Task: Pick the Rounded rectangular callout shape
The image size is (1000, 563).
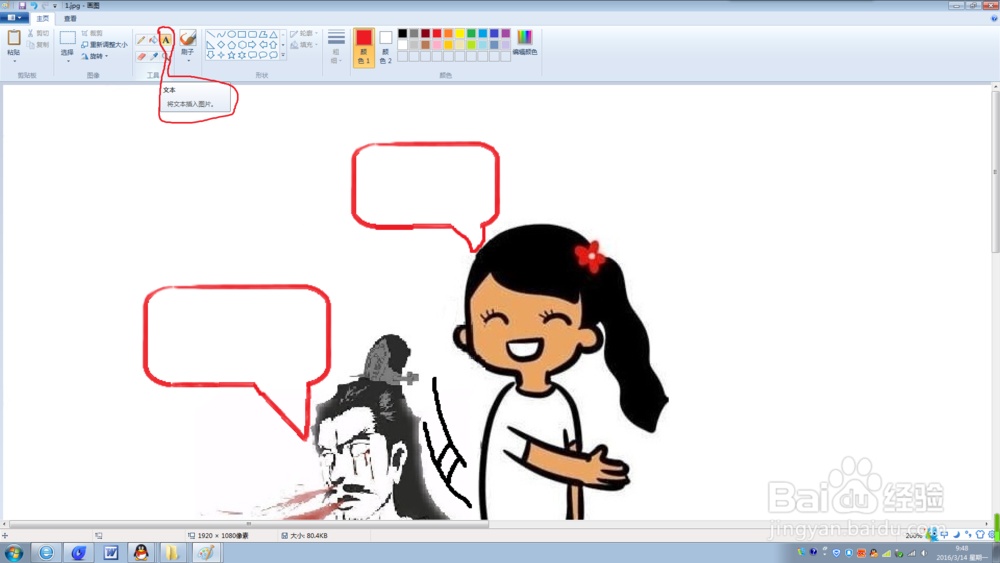Action: pos(253,55)
